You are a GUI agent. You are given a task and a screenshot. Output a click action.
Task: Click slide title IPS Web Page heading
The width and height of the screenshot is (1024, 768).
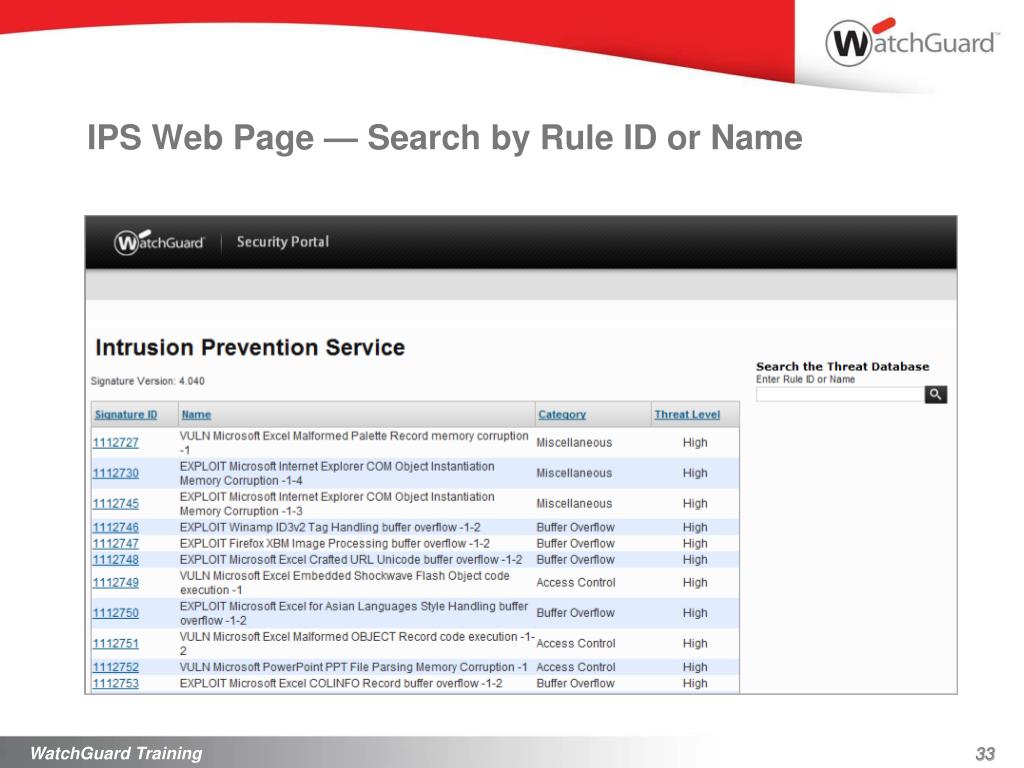click(x=445, y=138)
